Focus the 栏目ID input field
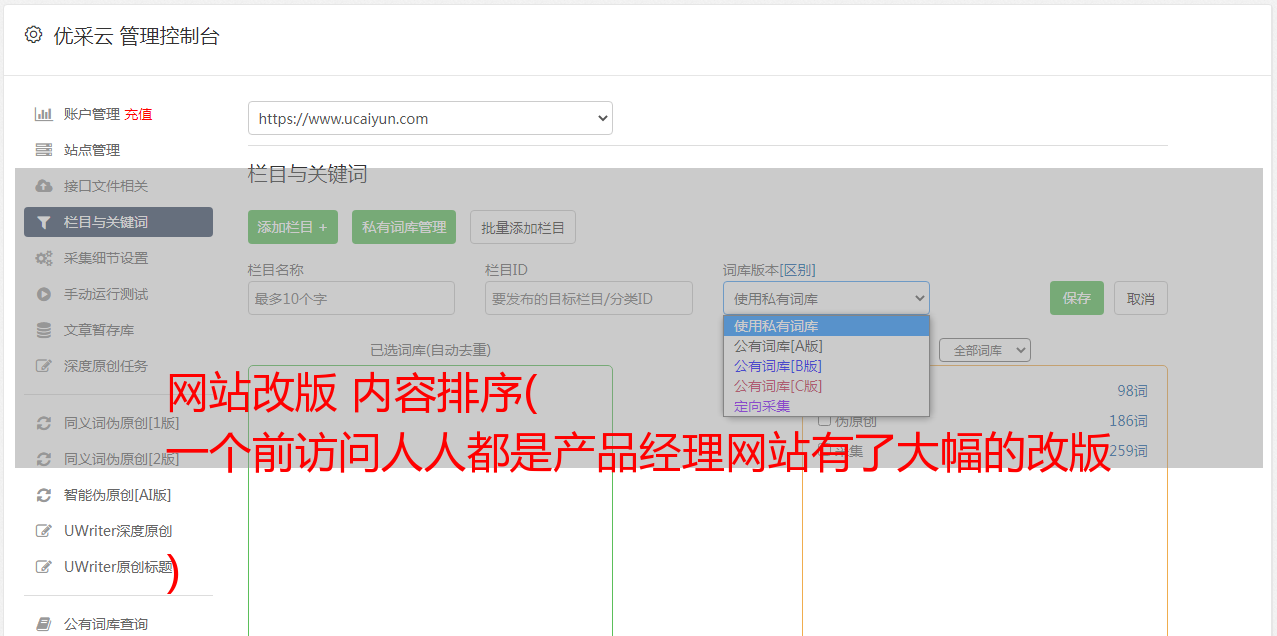The image size is (1277, 636). tap(589, 298)
